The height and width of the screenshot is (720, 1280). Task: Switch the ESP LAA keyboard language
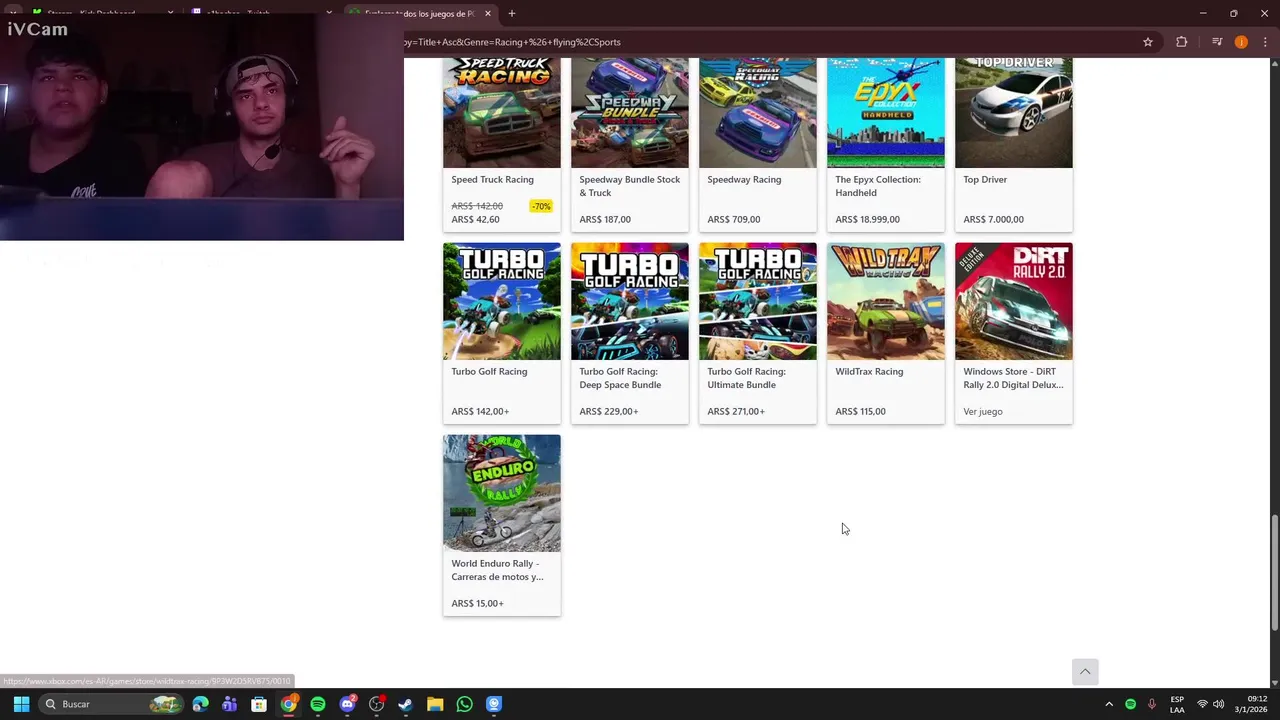click(x=1177, y=704)
